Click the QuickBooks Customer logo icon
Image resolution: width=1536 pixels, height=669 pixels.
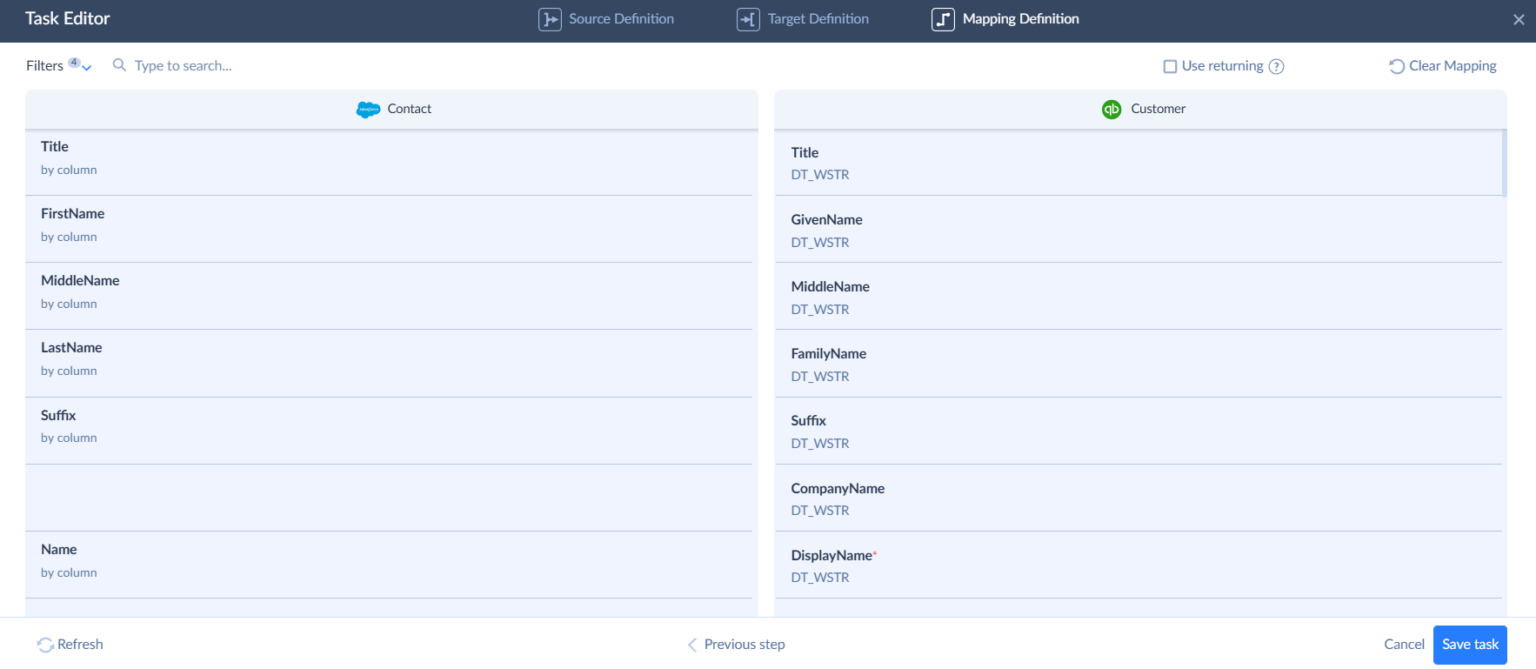(x=1111, y=109)
